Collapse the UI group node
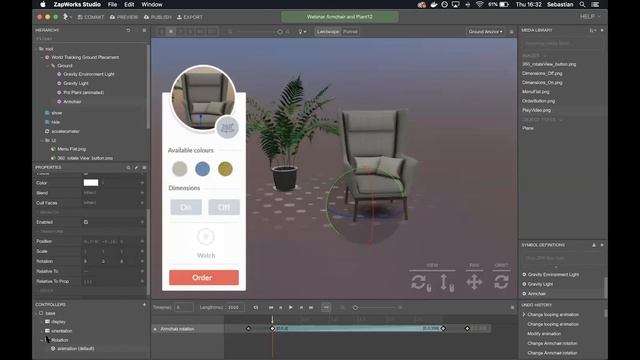The image size is (640, 360). coord(42,140)
